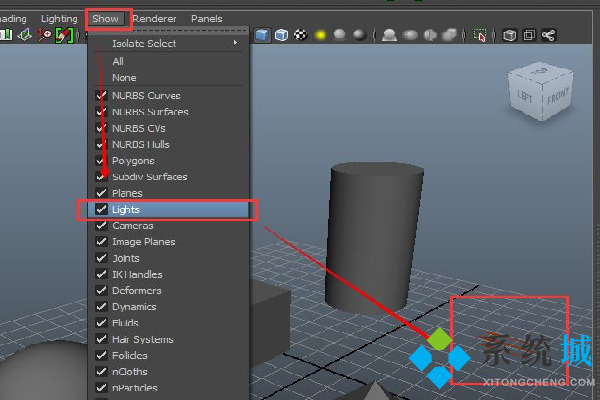Open the Renderer menu
Viewport: 600px width, 400px height.
click(x=154, y=18)
